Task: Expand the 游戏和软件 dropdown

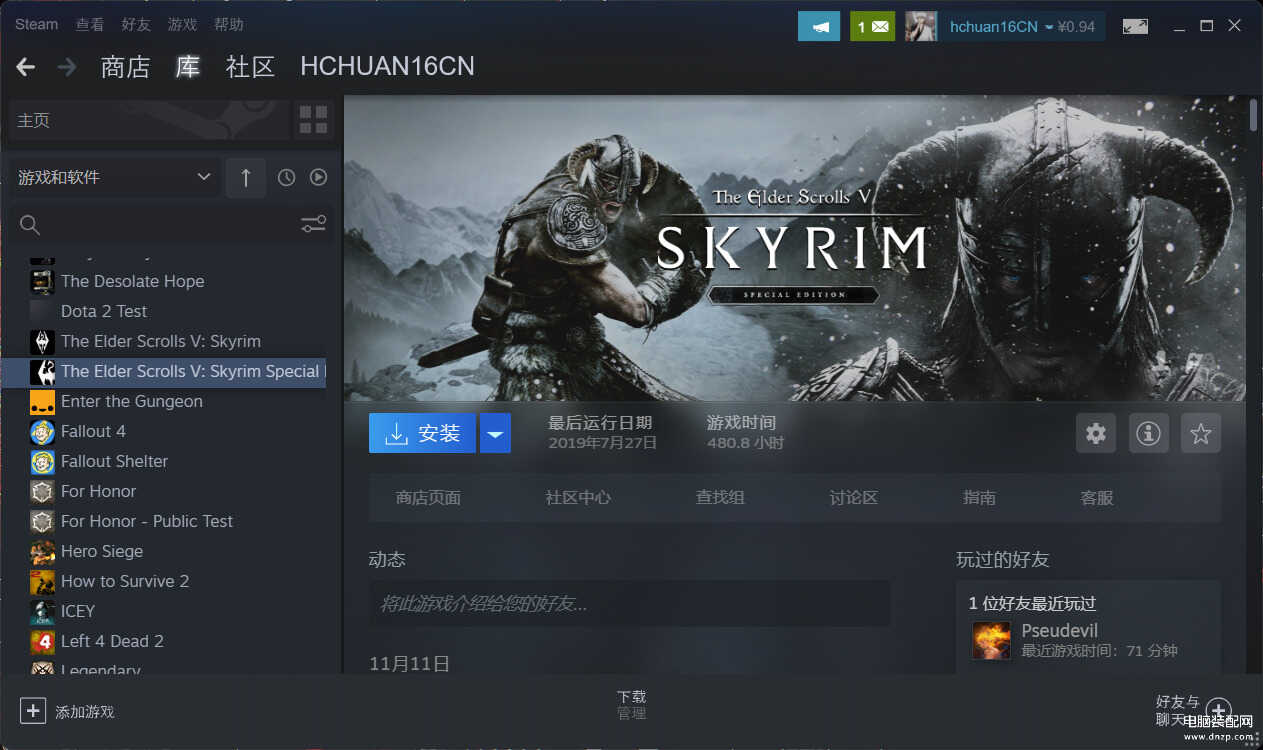Action: (114, 177)
